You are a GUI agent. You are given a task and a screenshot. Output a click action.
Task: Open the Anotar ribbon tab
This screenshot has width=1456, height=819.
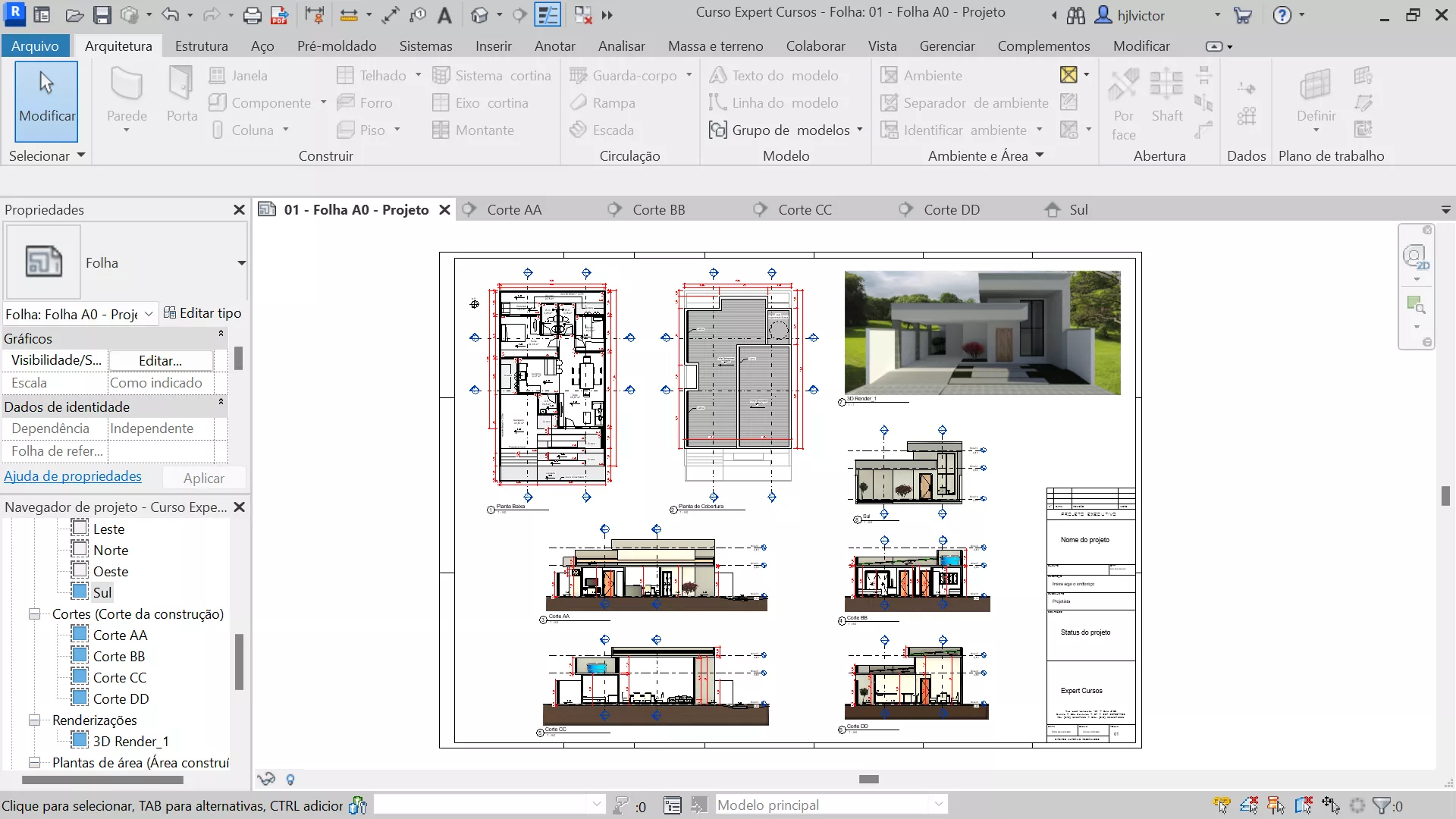click(x=554, y=45)
